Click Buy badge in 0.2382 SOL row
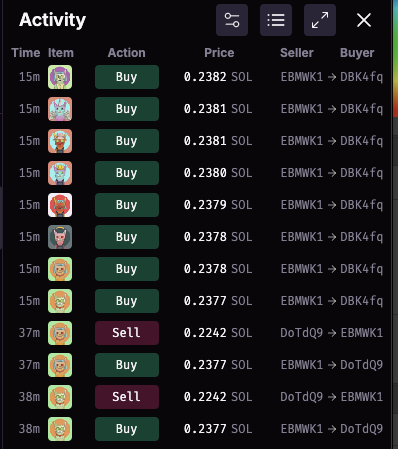The height and width of the screenshot is (449, 398). (x=127, y=77)
